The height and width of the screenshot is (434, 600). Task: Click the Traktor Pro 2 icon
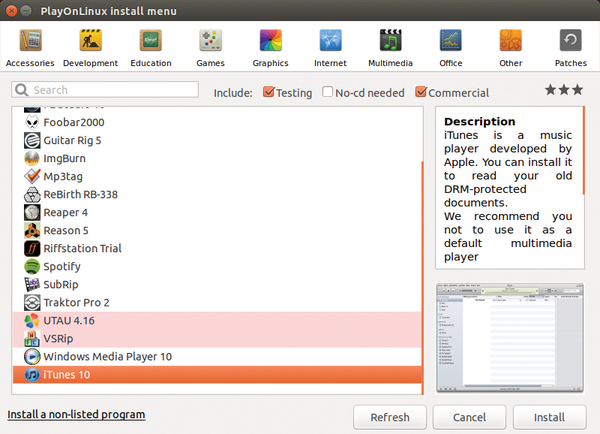pos(32,303)
